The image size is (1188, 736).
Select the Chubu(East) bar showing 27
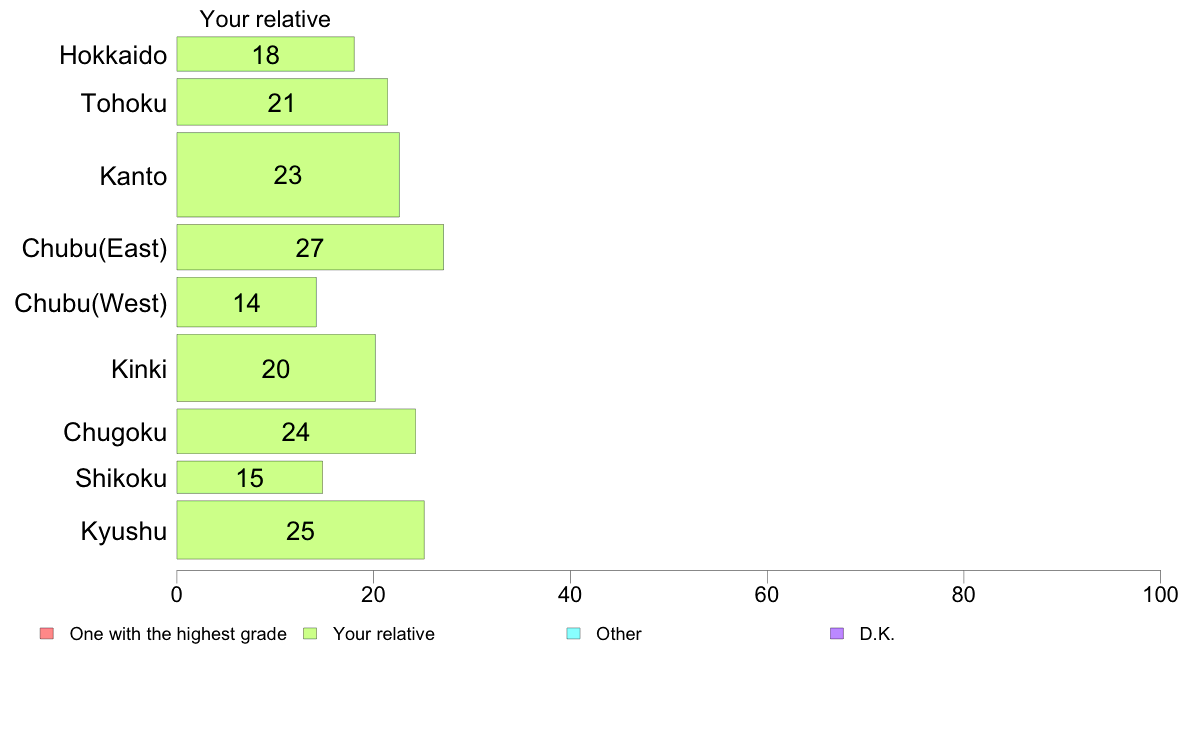point(310,247)
